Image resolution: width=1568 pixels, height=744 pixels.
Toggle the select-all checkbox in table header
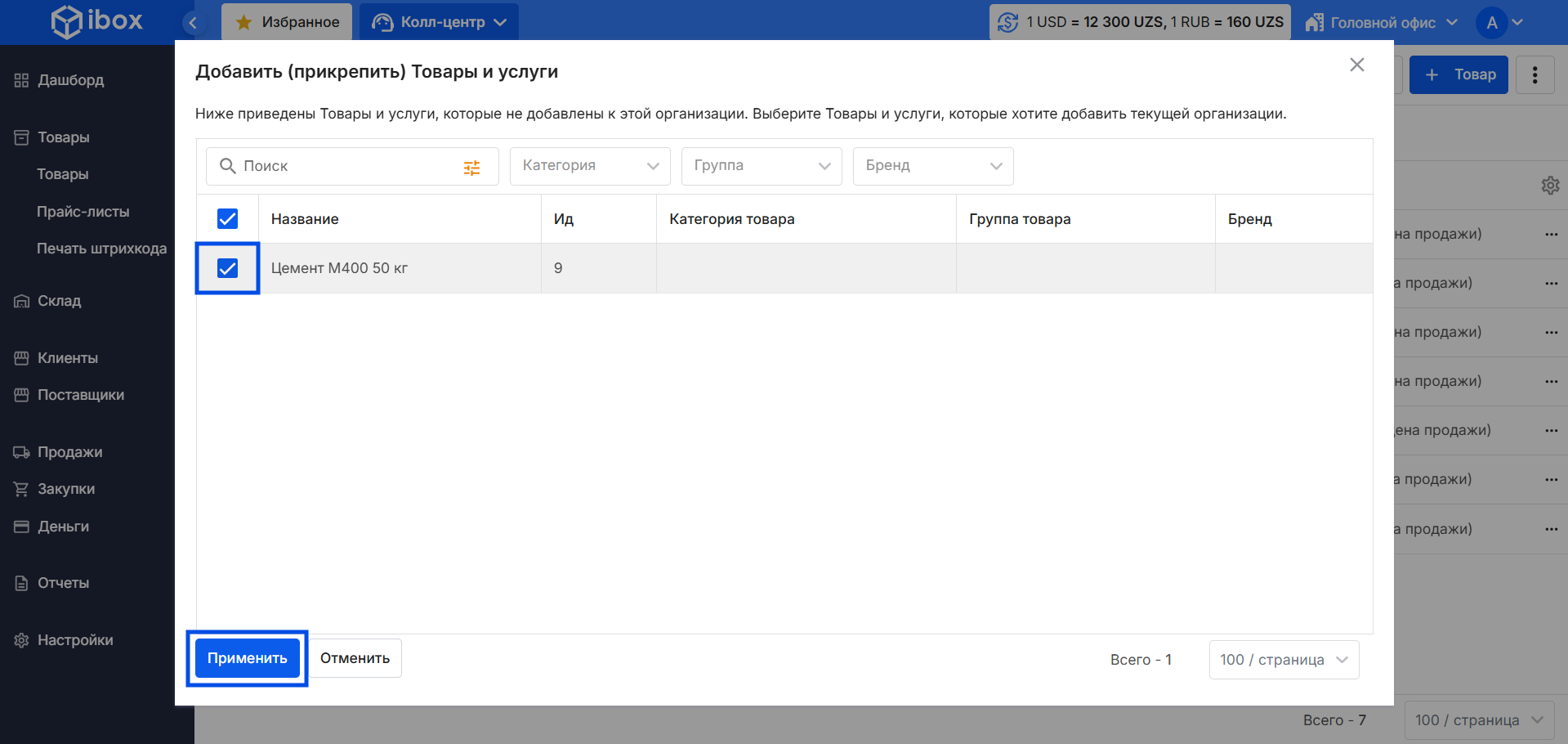tap(227, 219)
